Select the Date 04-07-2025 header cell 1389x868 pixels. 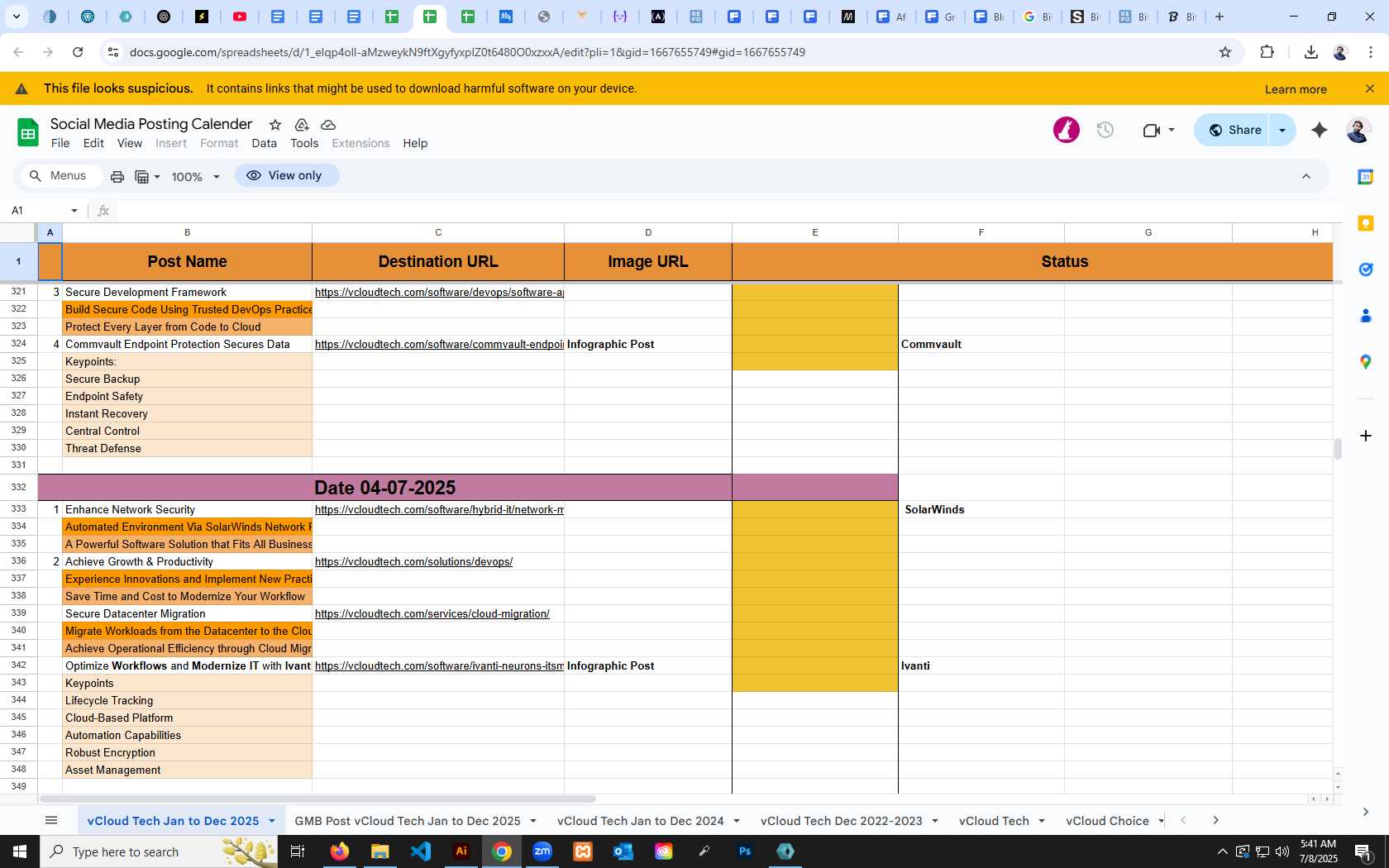384,488
